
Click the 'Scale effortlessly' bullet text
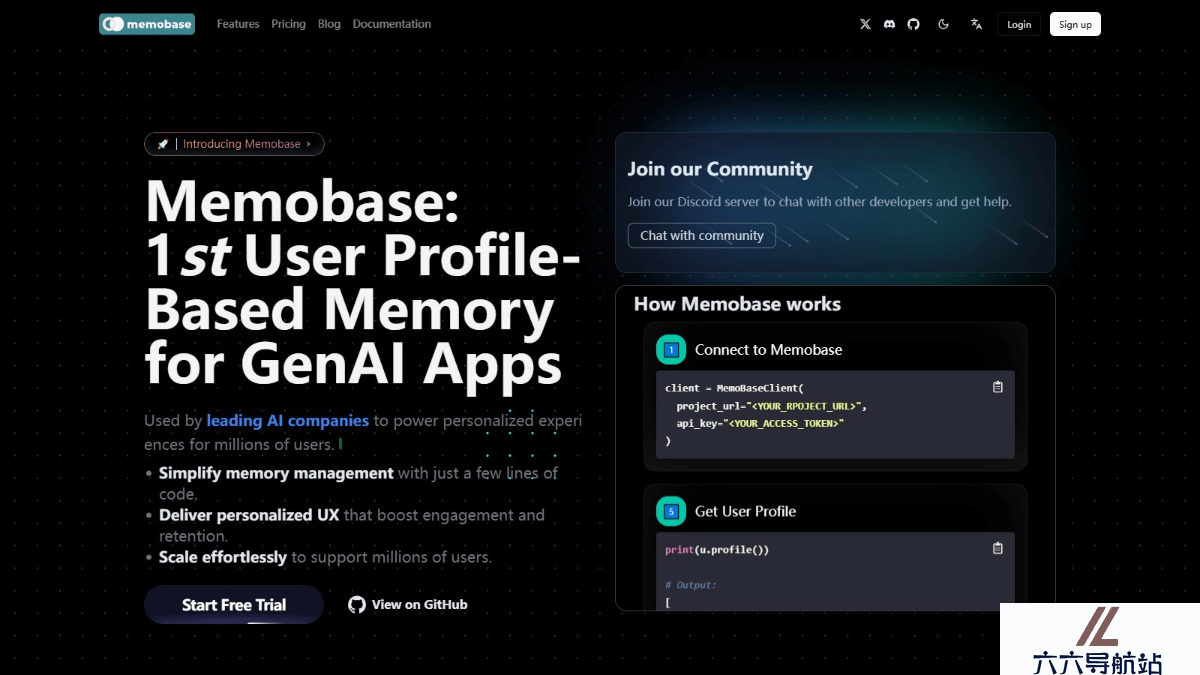tap(223, 557)
